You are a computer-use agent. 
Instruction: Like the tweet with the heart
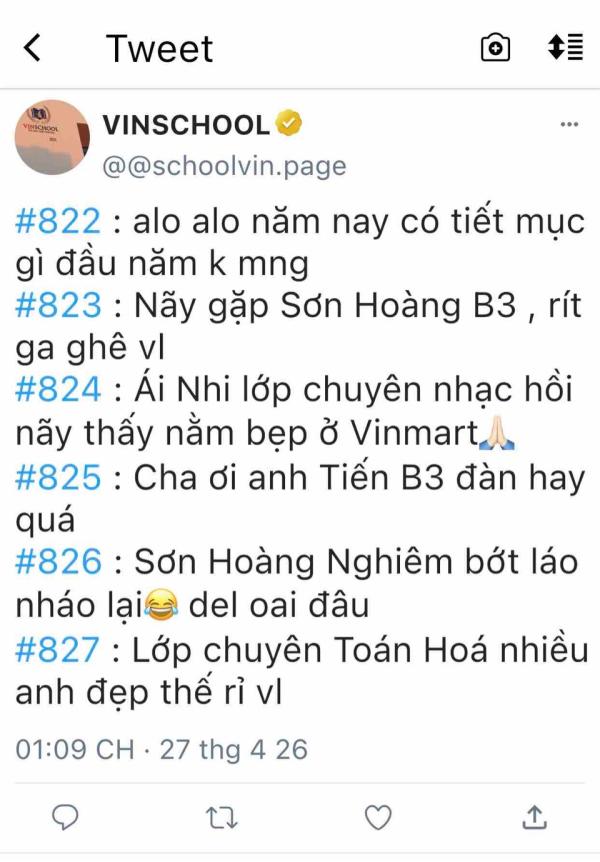(378, 817)
